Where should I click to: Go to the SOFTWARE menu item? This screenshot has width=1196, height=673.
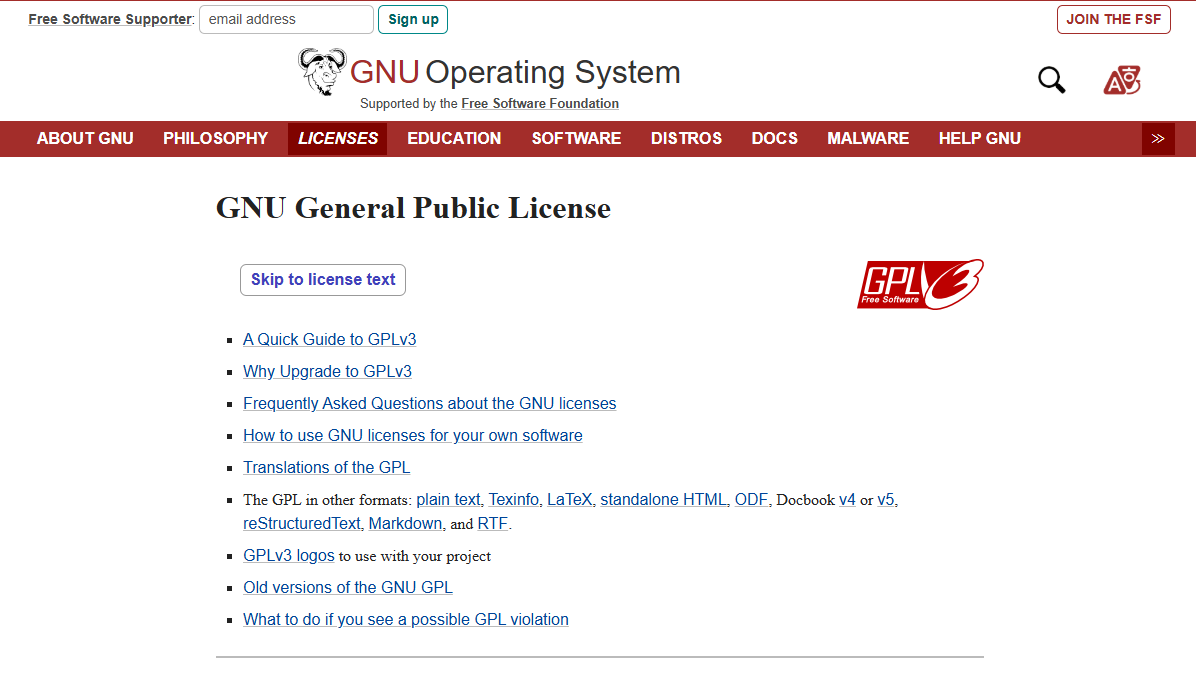(x=576, y=139)
